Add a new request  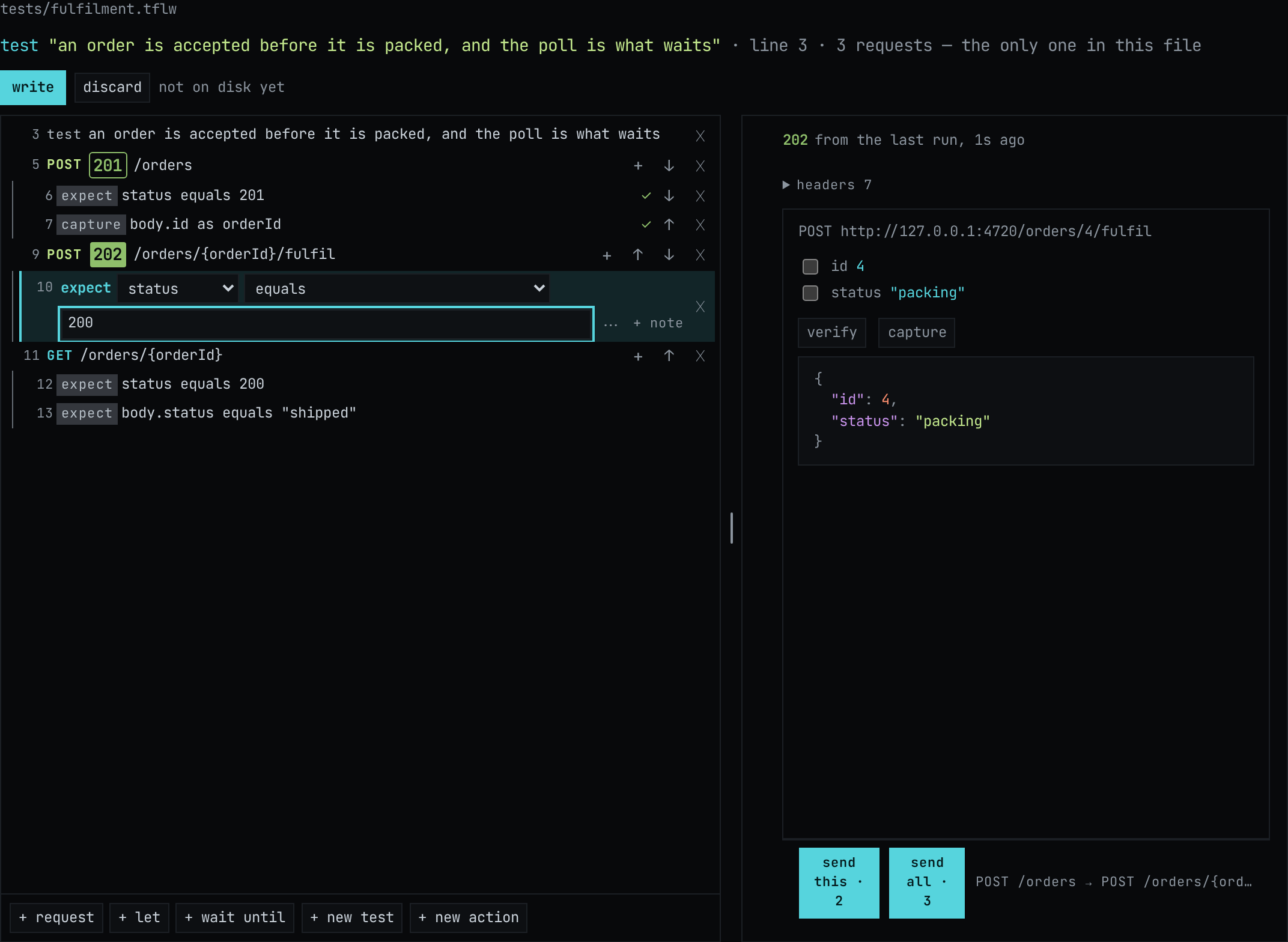(56, 918)
